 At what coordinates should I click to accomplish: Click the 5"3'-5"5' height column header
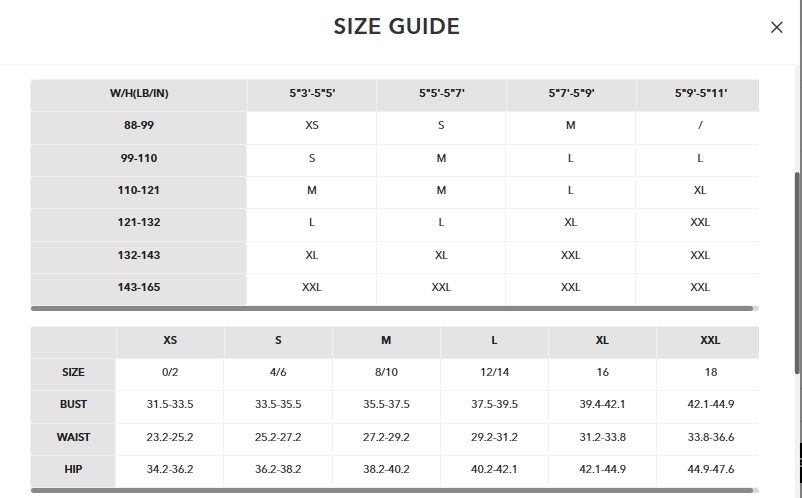coord(312,94)
